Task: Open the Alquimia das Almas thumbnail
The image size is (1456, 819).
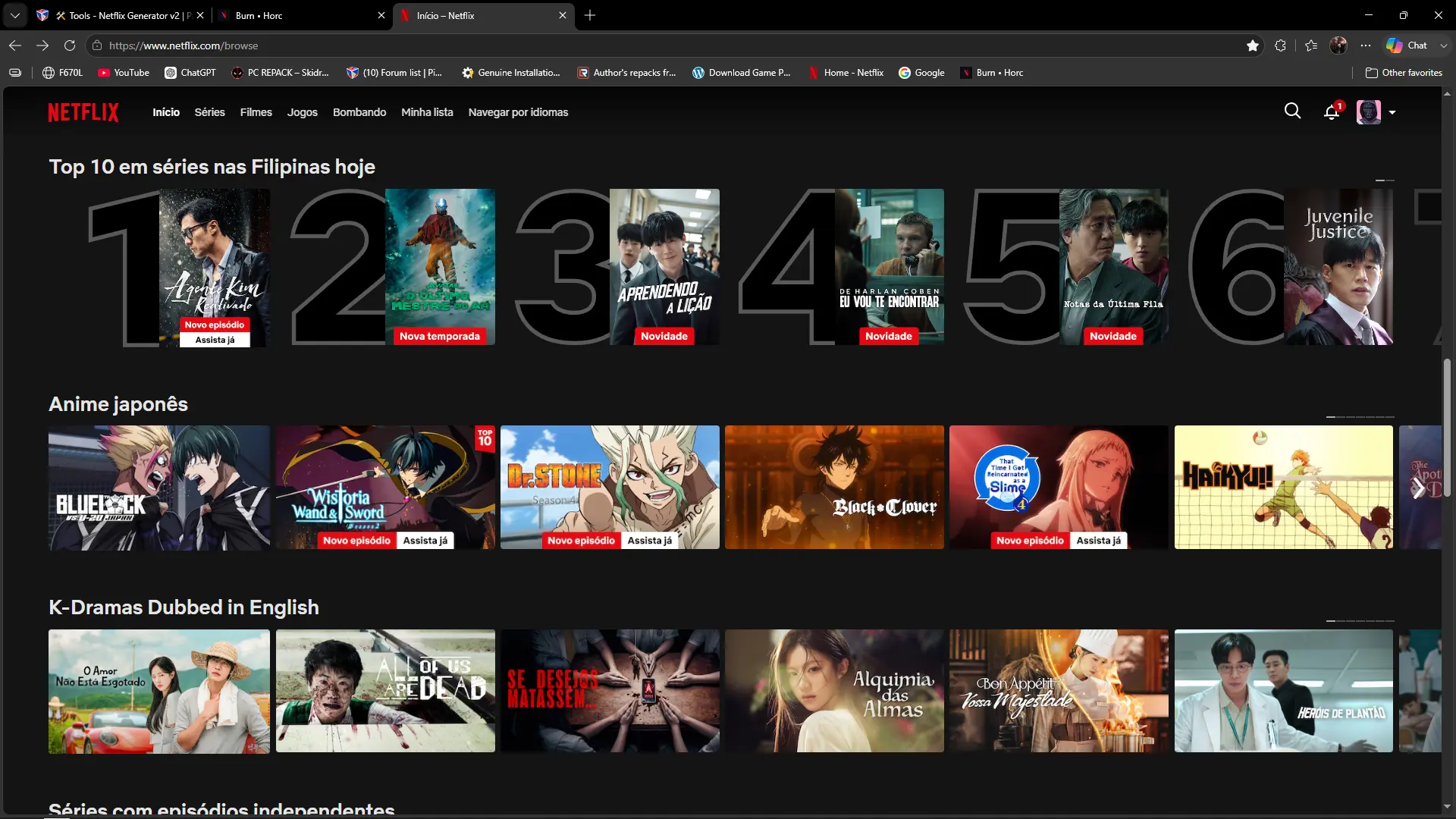Action: (x=834, y=691)
